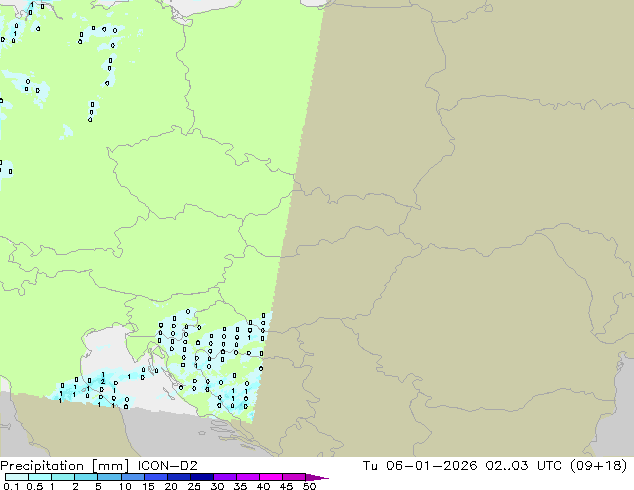Screen dimensions: 634x490
Task: Click the '15' legend scale label
Action: pos(148,486)
